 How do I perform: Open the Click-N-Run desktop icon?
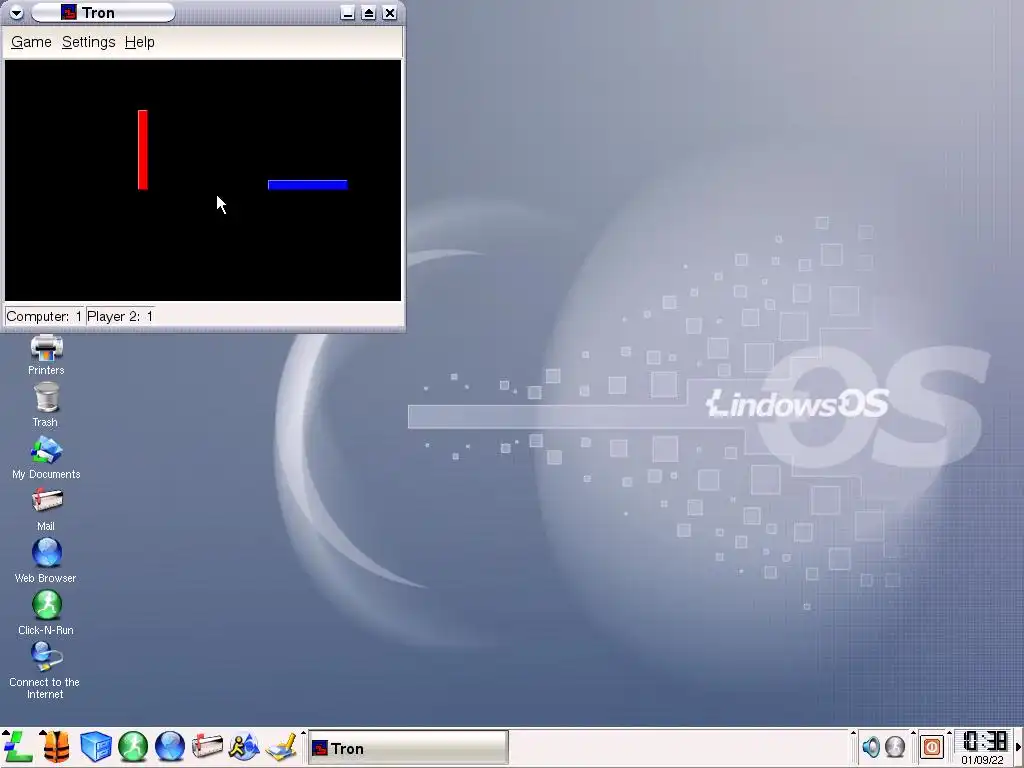(46, 613)
